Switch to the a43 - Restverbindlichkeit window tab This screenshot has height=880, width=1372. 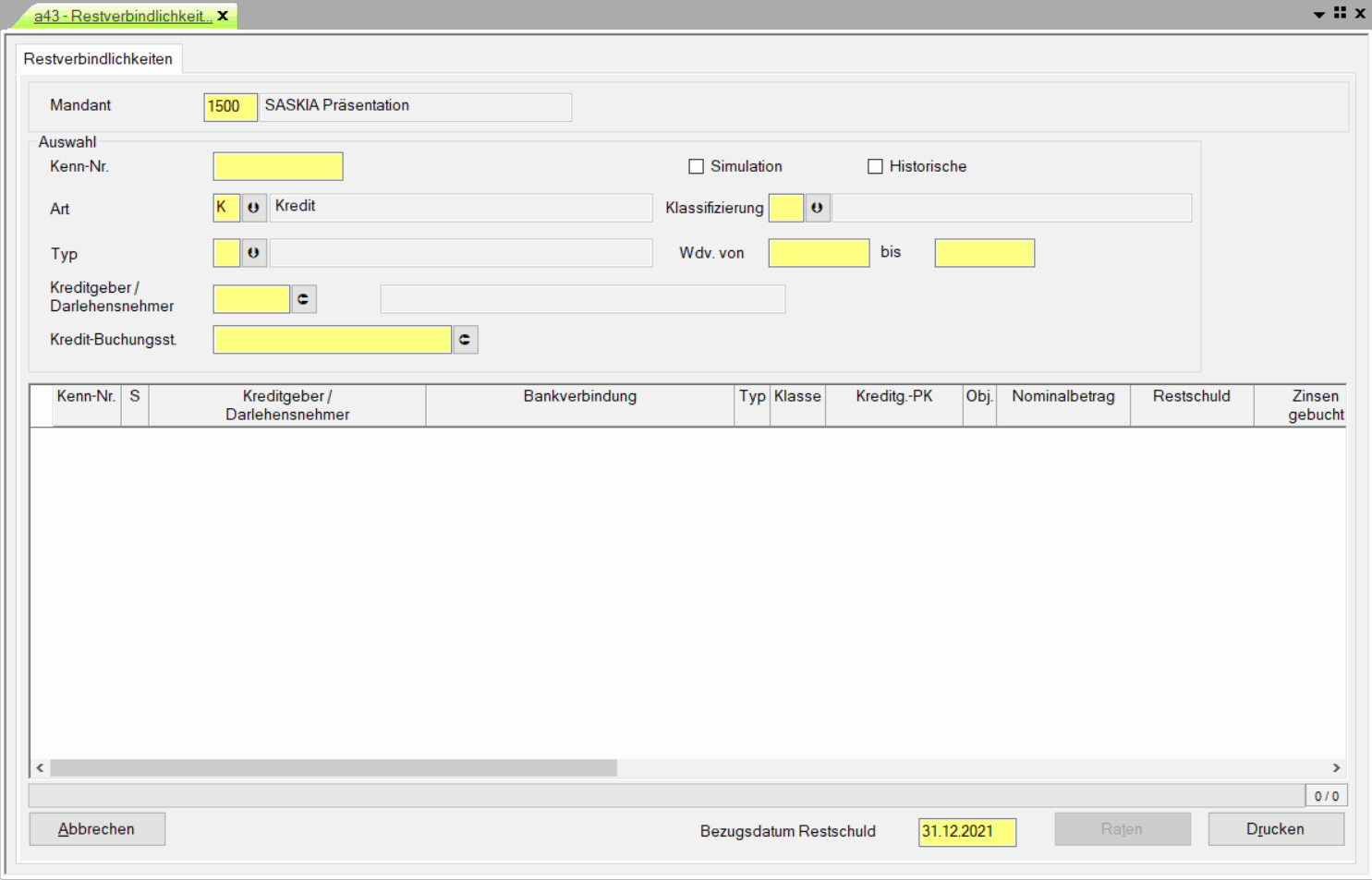click(122, 16)
